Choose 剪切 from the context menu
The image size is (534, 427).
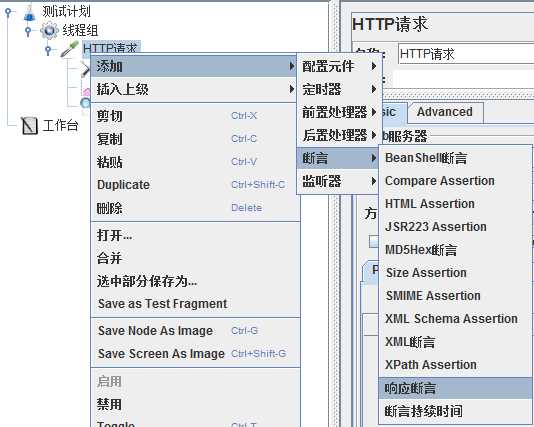click(x=195, y=116)
